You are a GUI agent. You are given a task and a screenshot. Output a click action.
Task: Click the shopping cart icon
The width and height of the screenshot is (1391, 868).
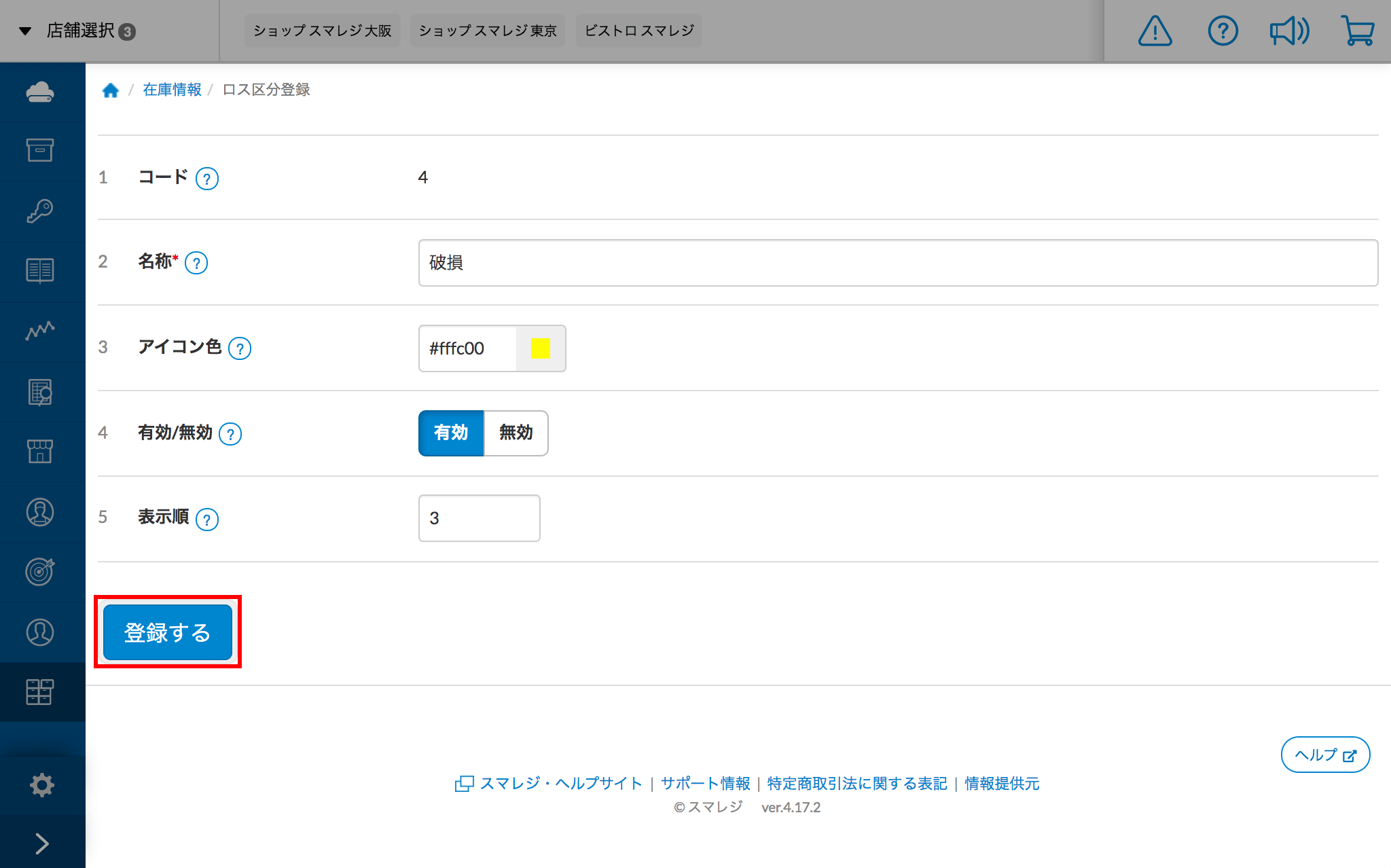pyautogui.click(x=1357, y=31)
